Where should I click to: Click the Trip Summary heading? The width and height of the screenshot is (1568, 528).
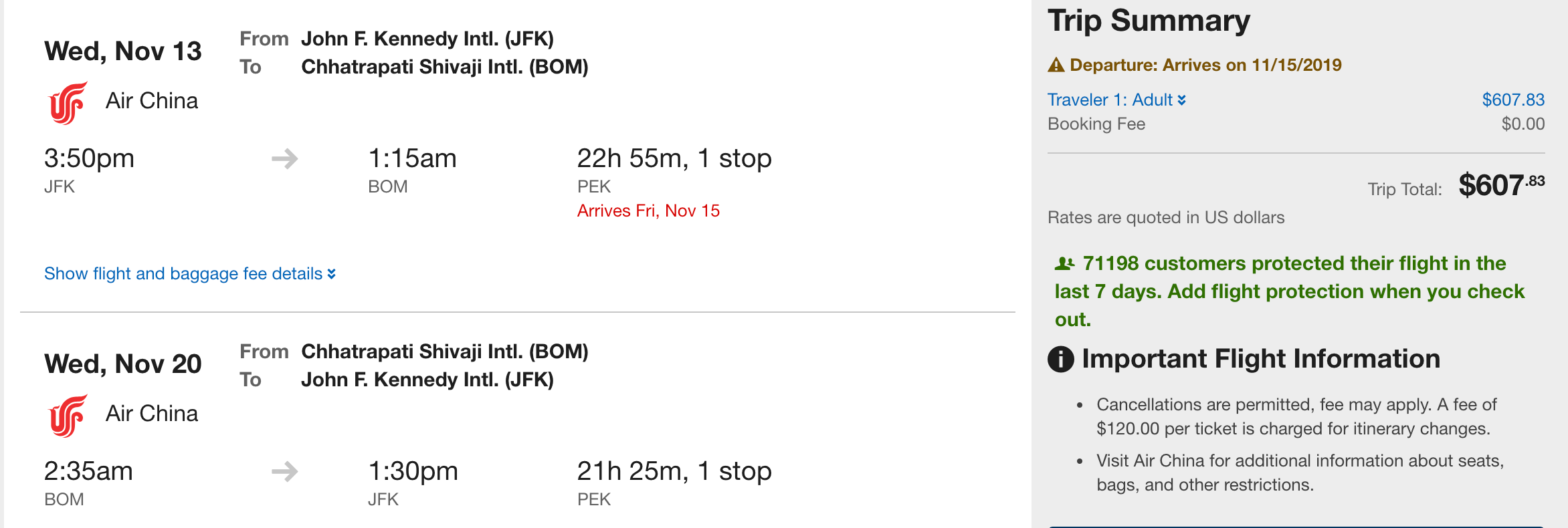click(x=1149, y=21)
